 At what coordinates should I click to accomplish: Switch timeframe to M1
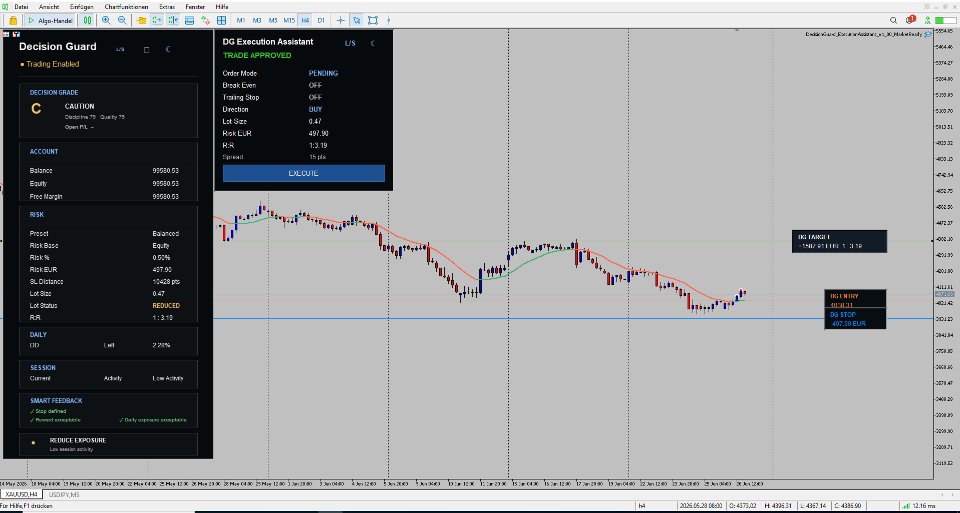point(241,20)
